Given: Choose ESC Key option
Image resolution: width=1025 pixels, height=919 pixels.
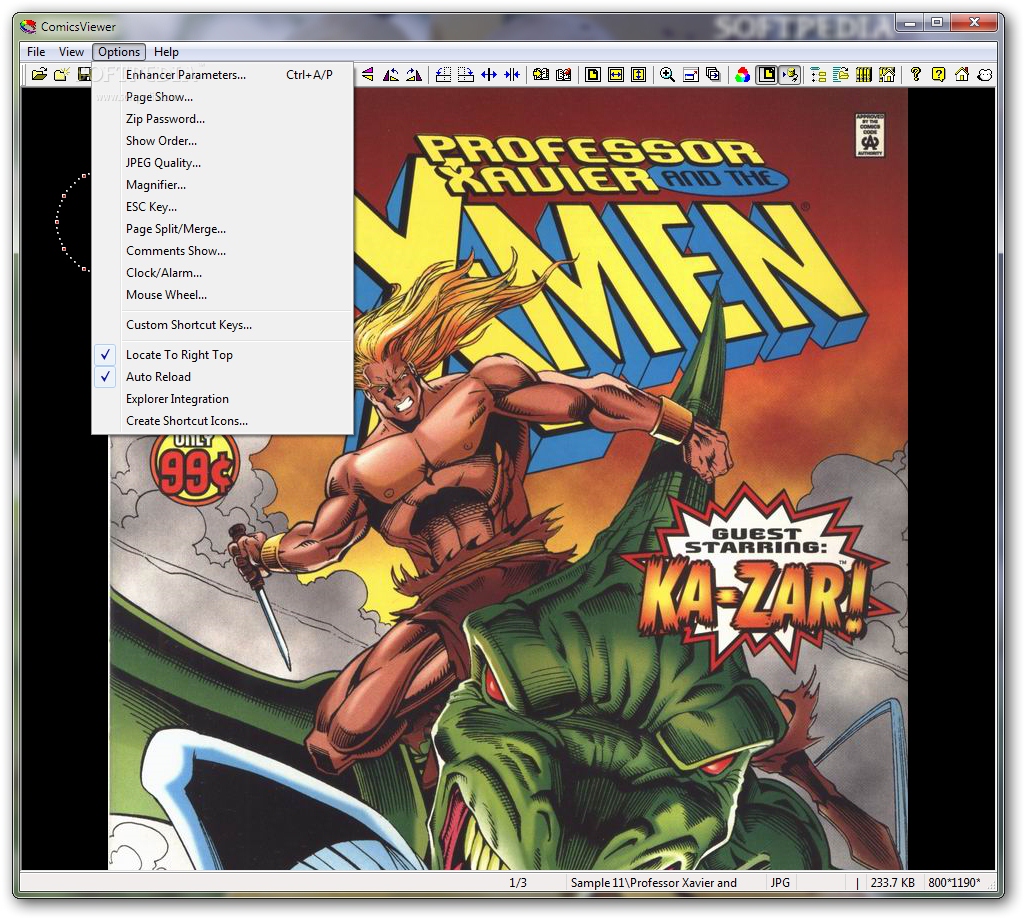Looking at the screenshot, I should point(222,207).
